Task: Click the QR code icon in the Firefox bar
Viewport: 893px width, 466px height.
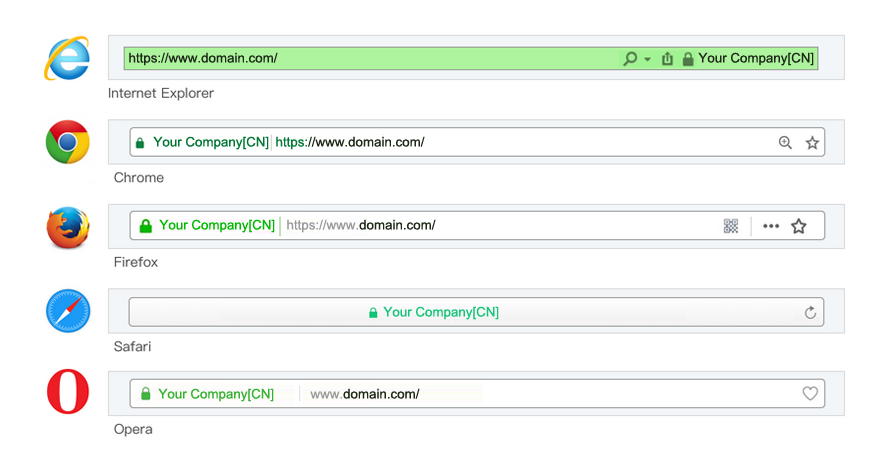Action: pyautogui.click(x=731, y=226)
